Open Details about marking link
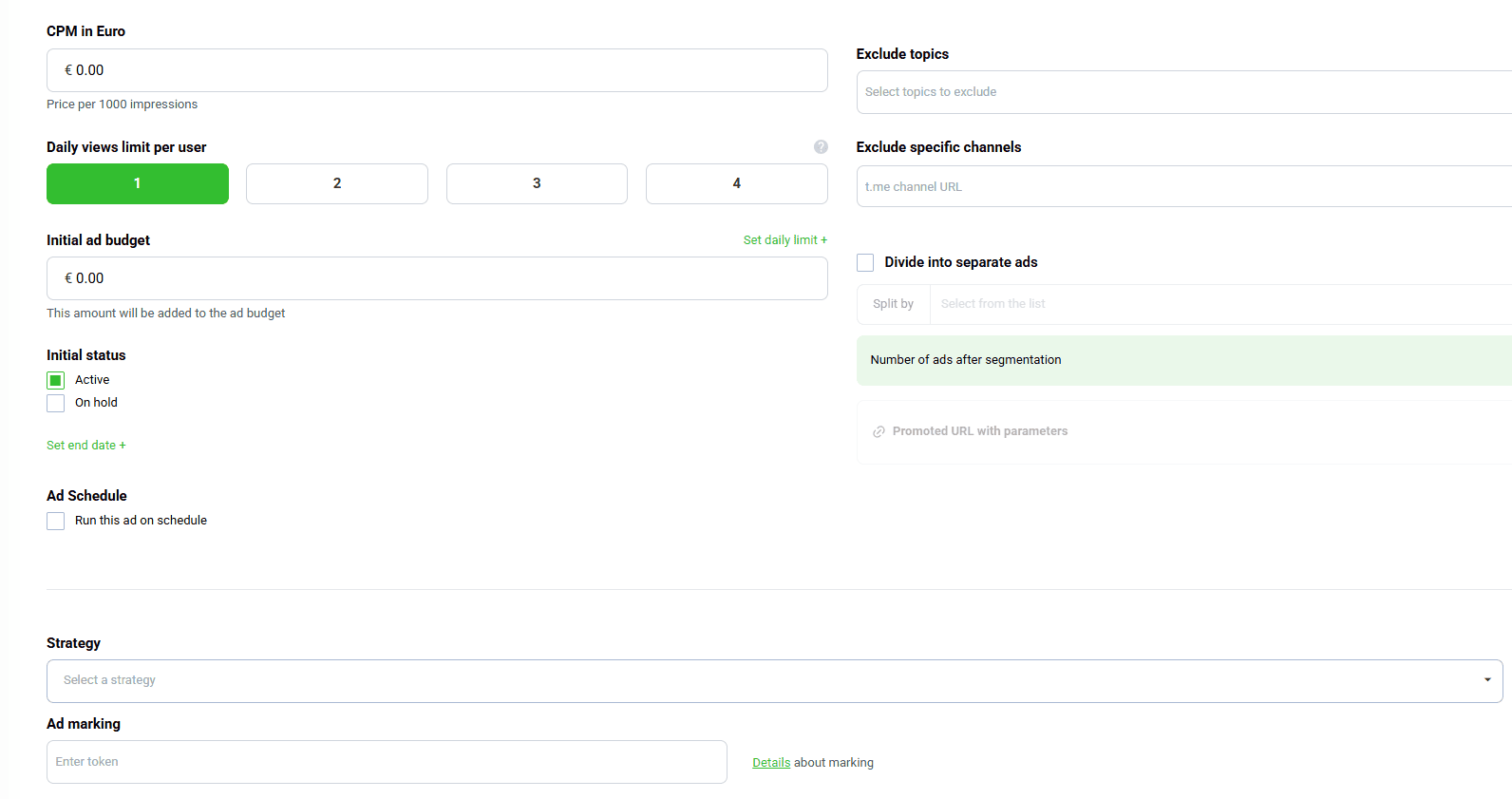Image resolution: width=1512 pixels, height=799 pixels. tap(771, 763)
